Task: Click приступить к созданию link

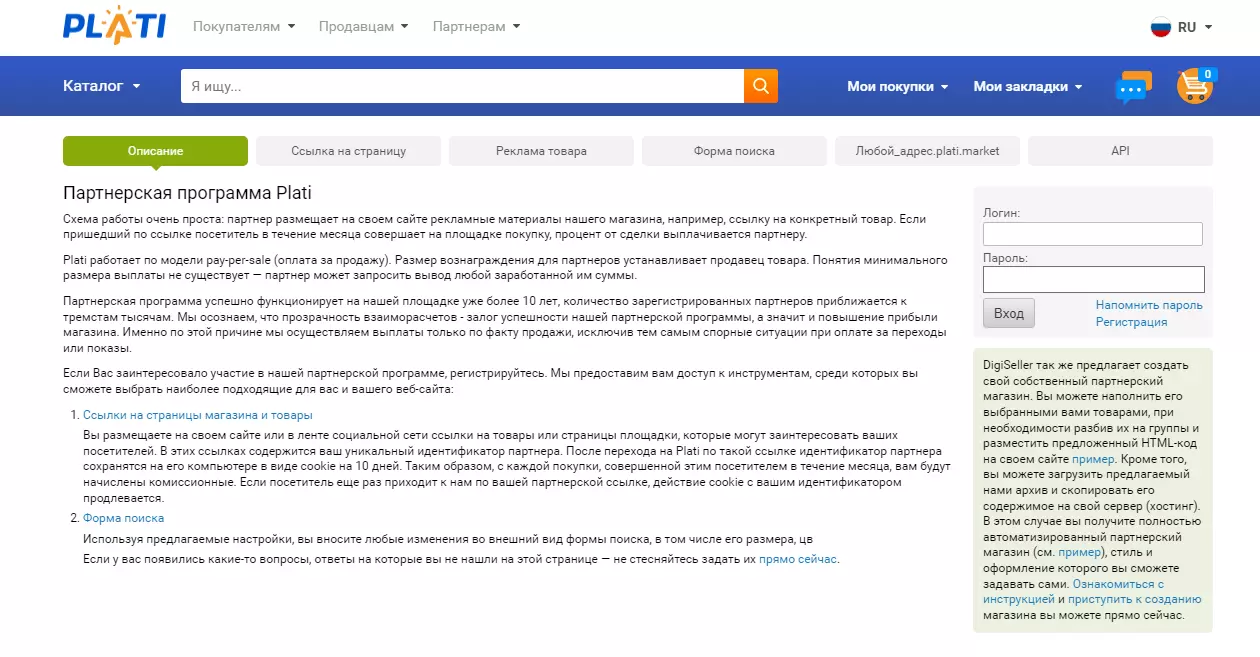Action: (1135, 599)
